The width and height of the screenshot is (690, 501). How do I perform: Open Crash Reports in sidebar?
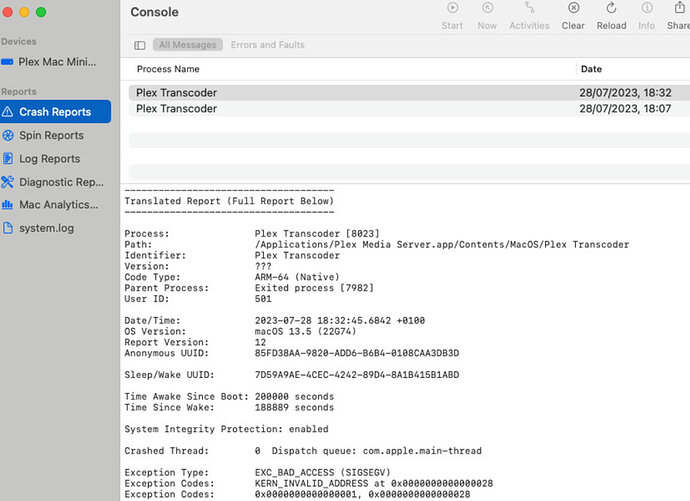55,112
